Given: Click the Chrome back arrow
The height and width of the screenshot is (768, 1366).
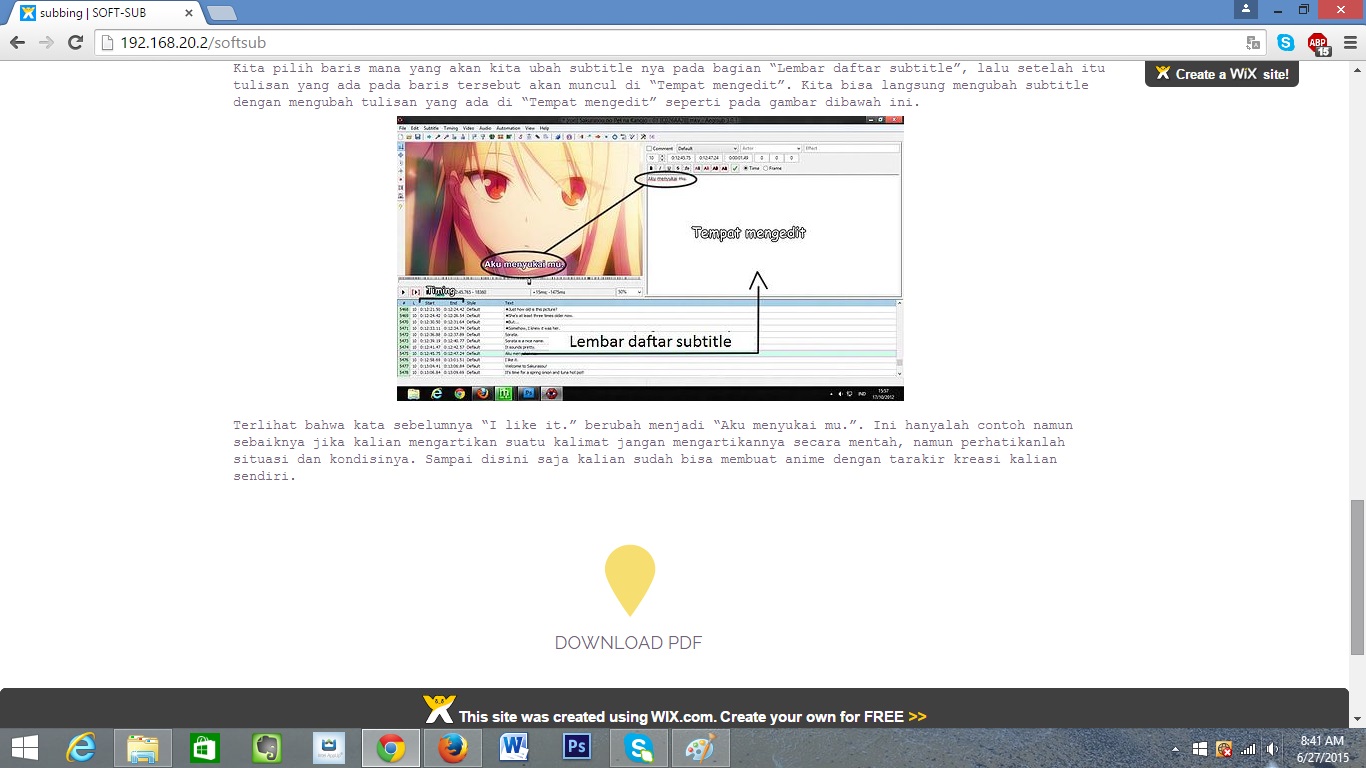Looking at the screenshot, I should [x=17, y=43].
